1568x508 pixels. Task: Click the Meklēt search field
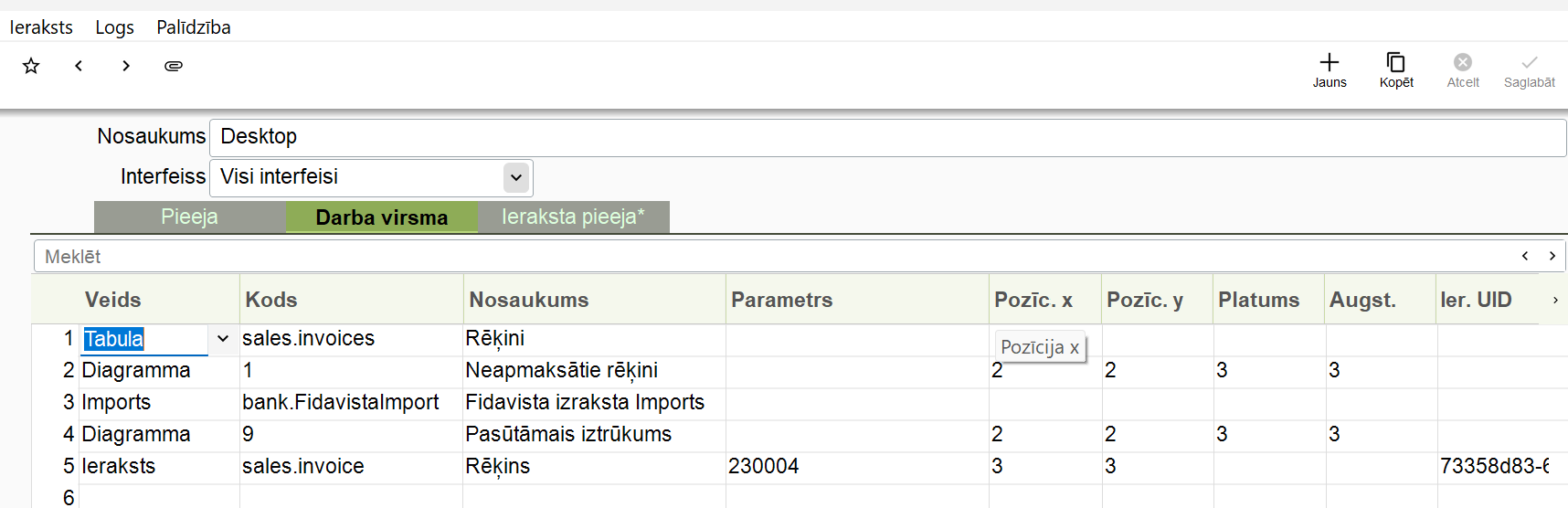pos(731,257)
